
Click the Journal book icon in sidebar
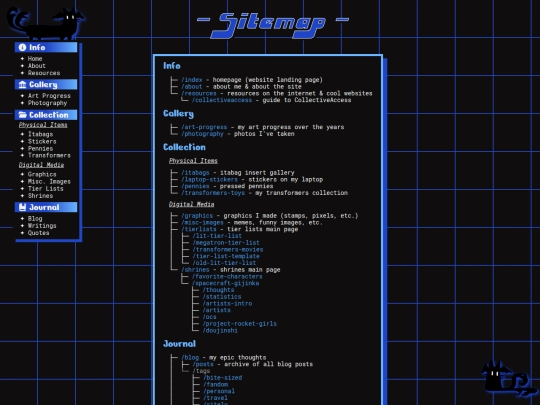[22, 207]
